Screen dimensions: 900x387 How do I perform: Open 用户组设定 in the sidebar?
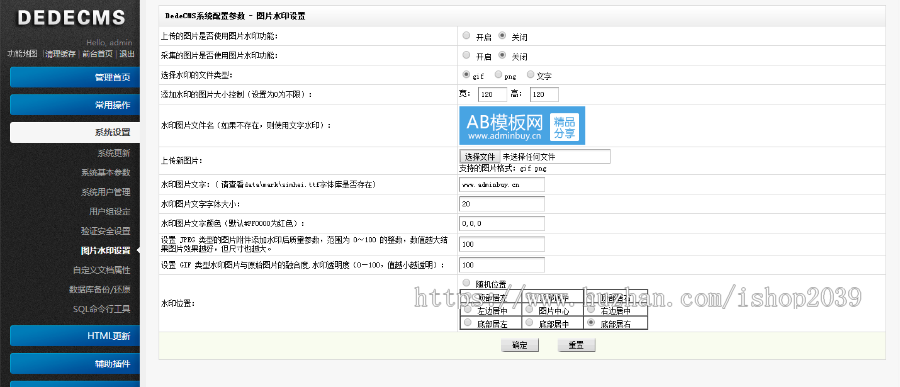[x=110, y=211]
